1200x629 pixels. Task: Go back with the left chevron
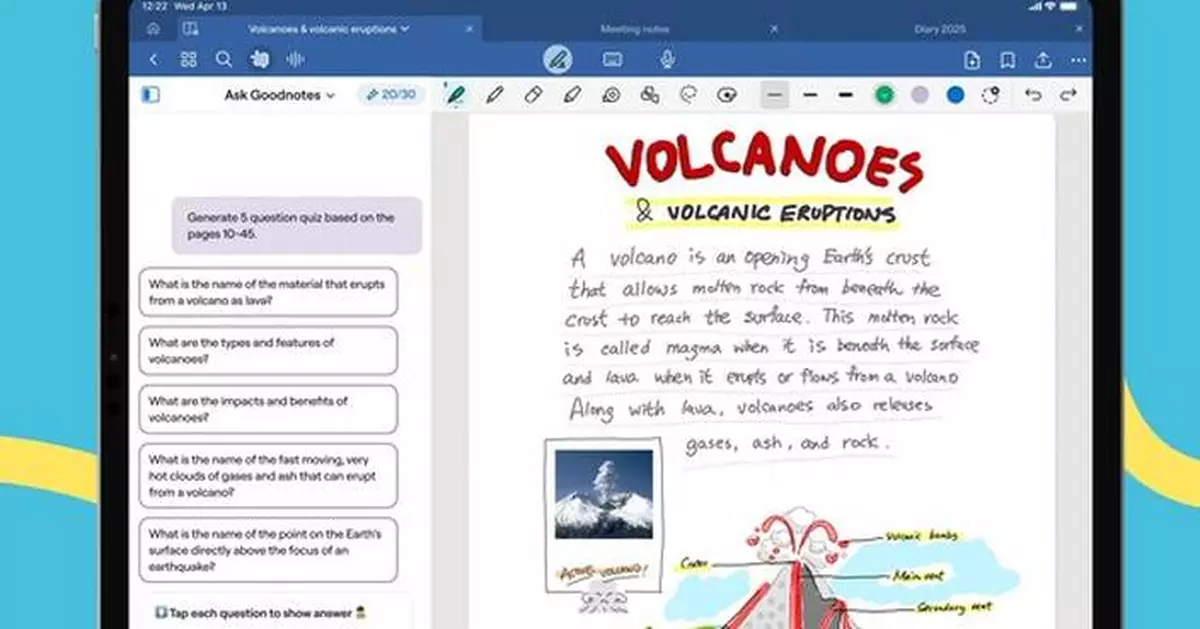pyautogui.click(x=153, y=60)
